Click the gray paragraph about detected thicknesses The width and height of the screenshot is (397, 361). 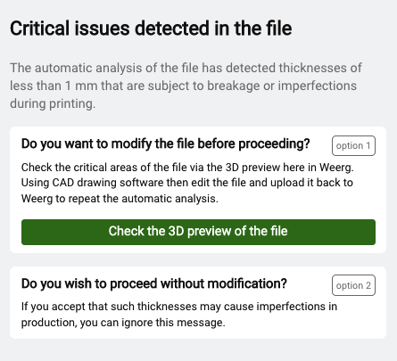click(x=186, y=86)
